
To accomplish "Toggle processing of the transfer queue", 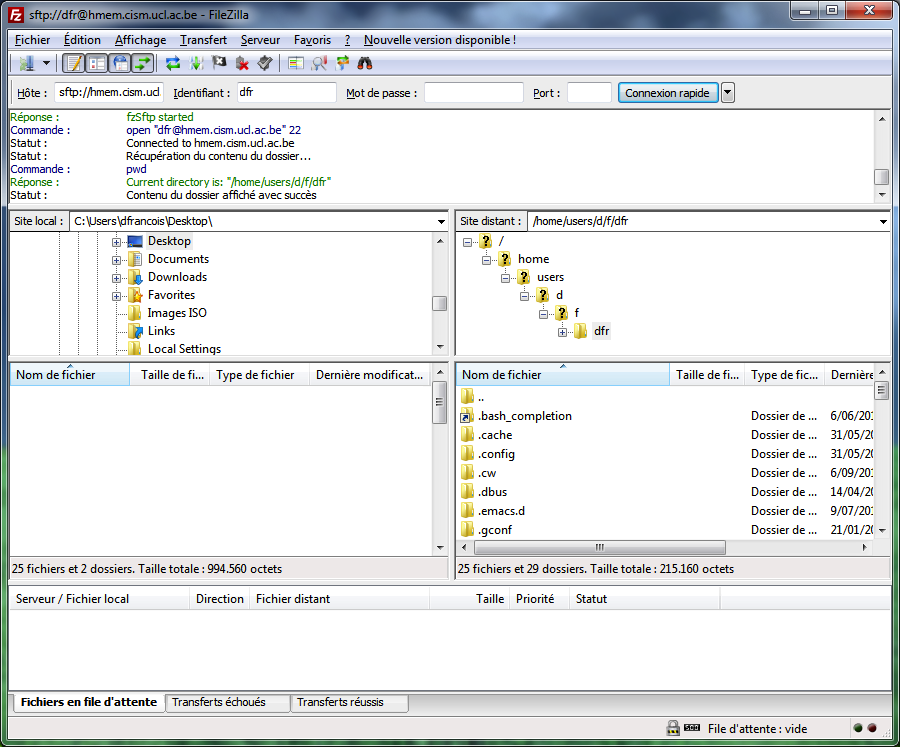I will (196, 63).
